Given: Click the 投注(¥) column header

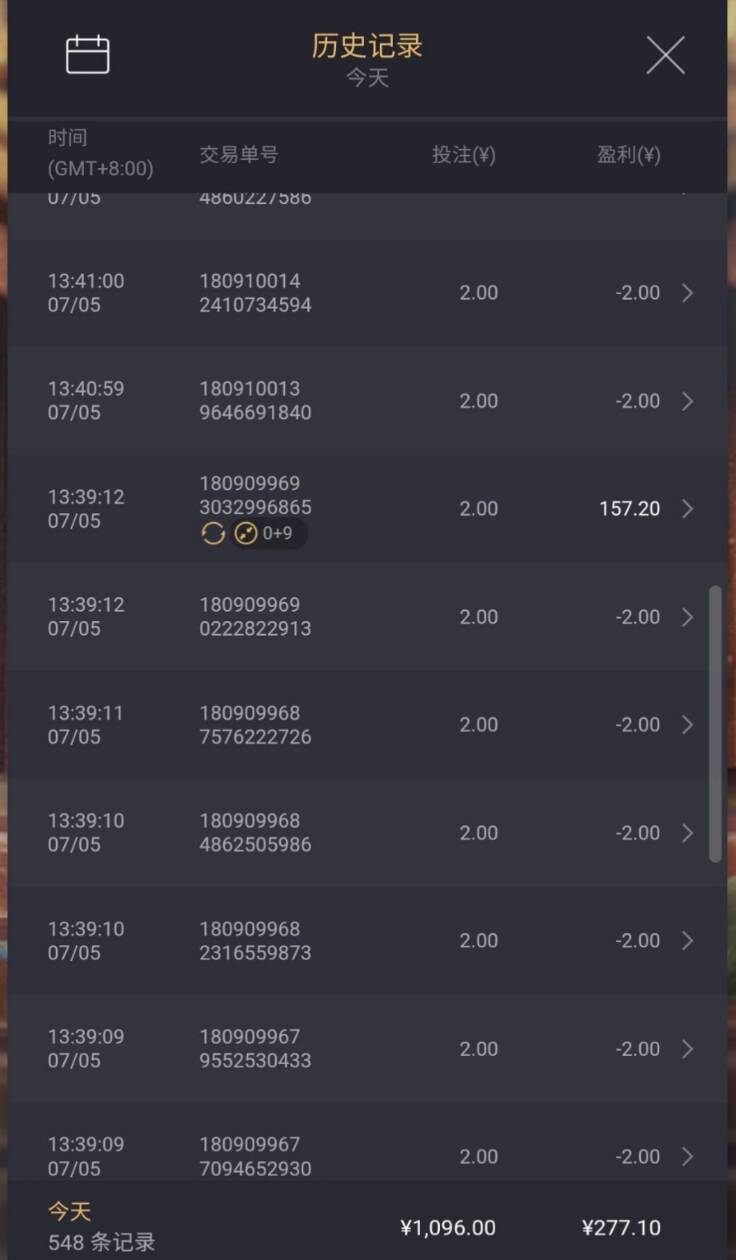Looking at the screenshot, I should (464, 155).
